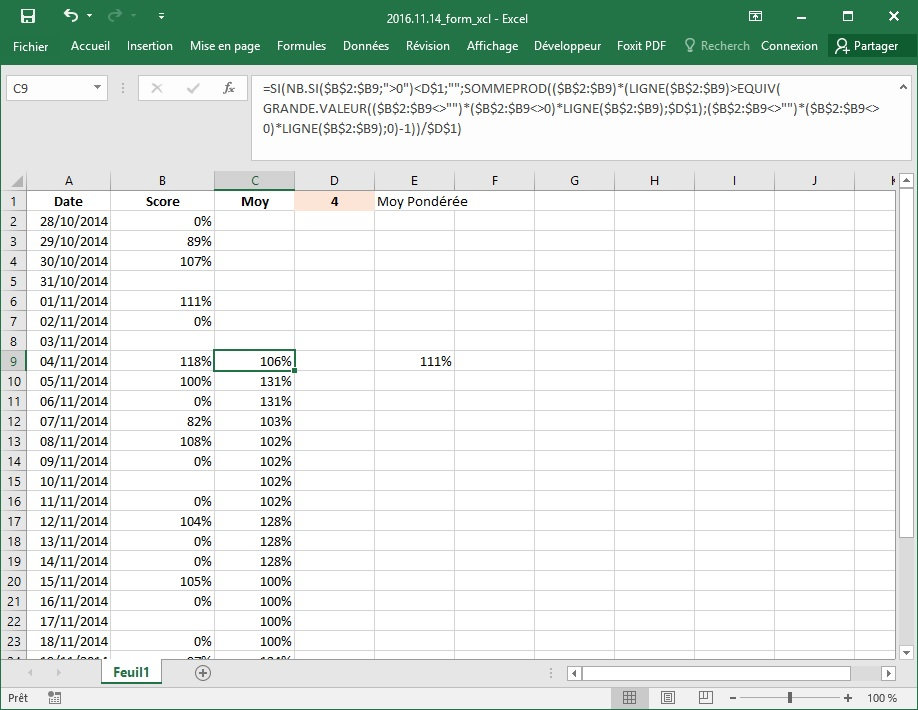Open the Foxit PDF ribbon tab

(641, 46)
